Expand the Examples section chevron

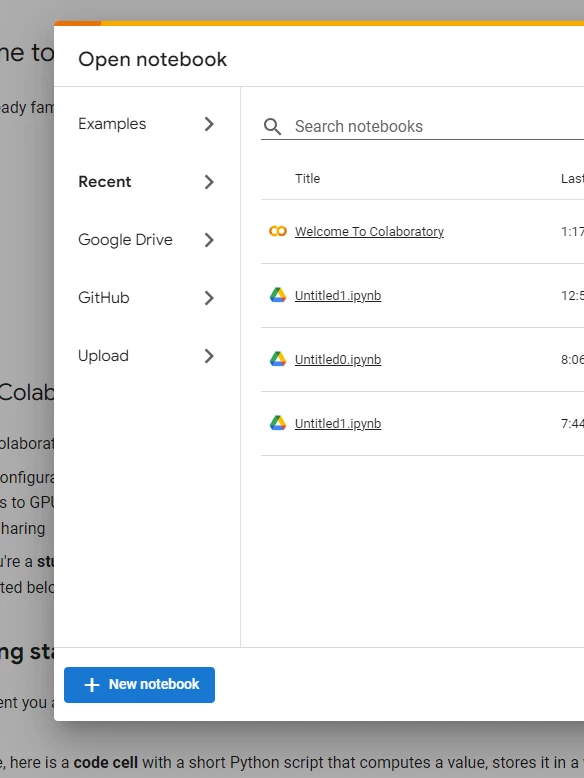209,124
